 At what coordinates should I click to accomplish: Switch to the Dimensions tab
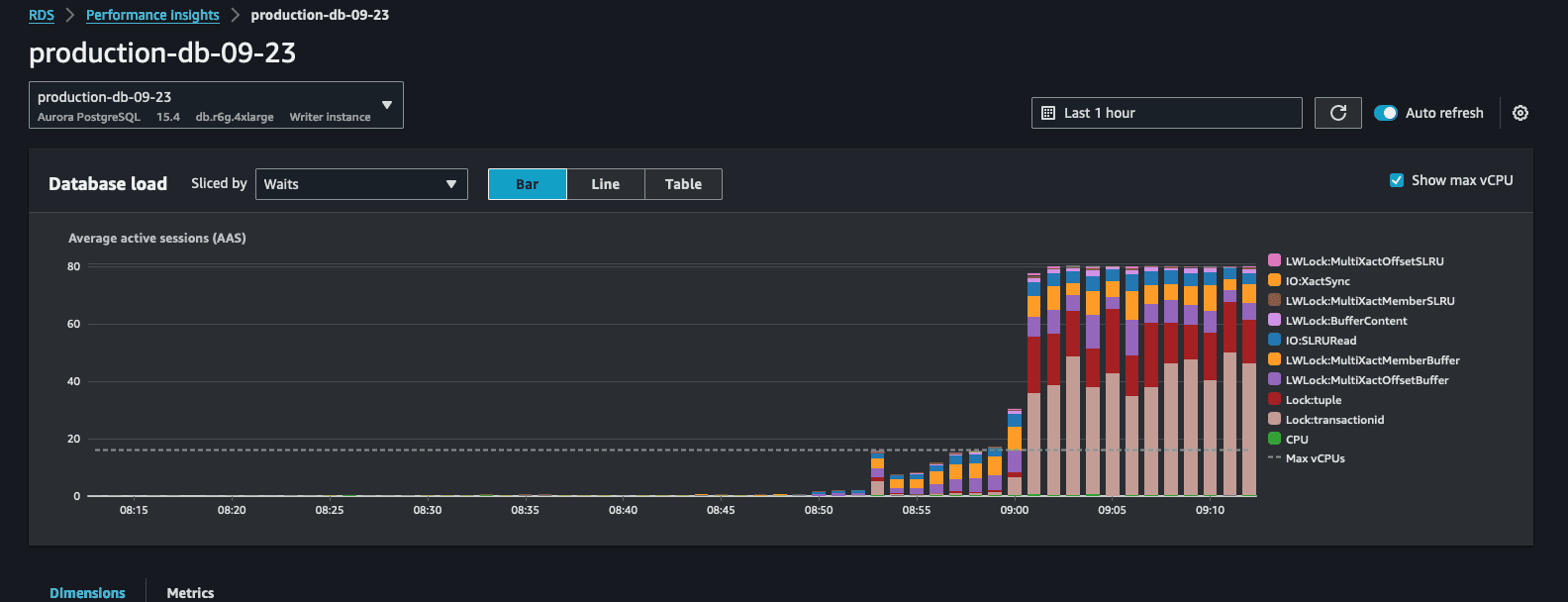coord(87,592)
